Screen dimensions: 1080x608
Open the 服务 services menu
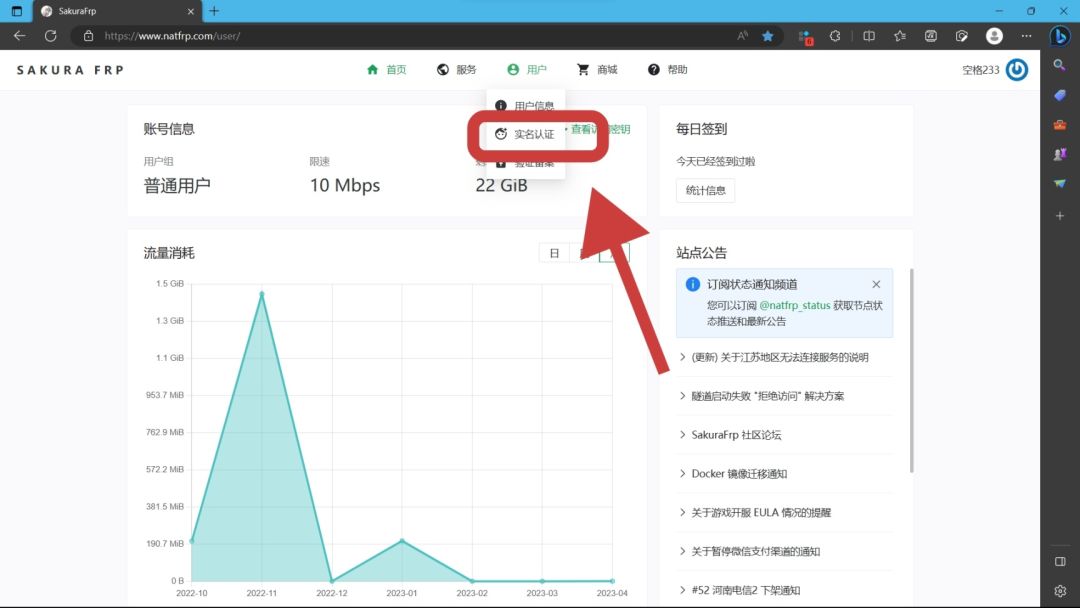pos(457,70)
